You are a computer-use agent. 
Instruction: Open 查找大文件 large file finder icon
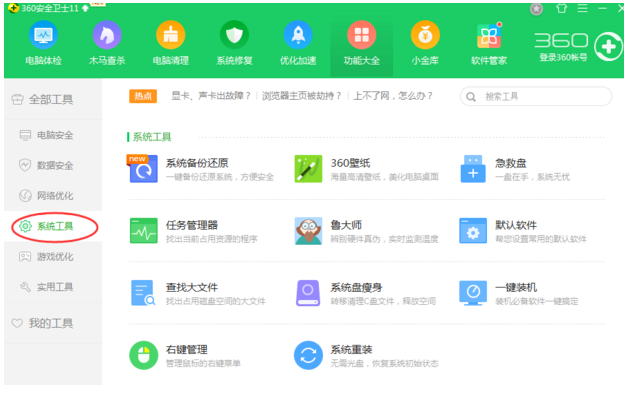tap(144, 293)
